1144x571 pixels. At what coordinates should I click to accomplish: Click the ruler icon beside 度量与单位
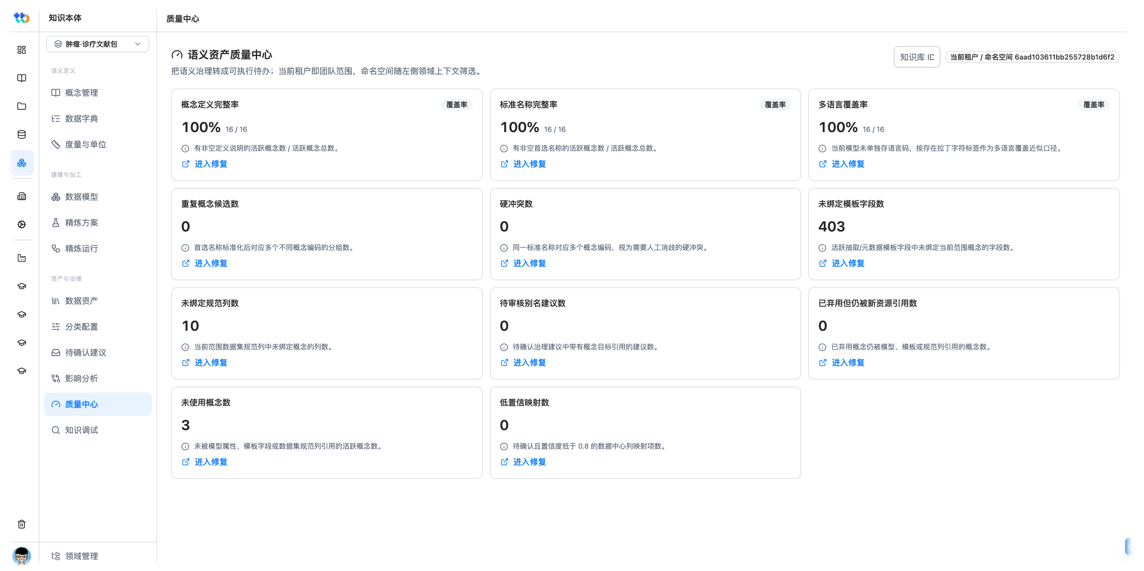point(55,144)
